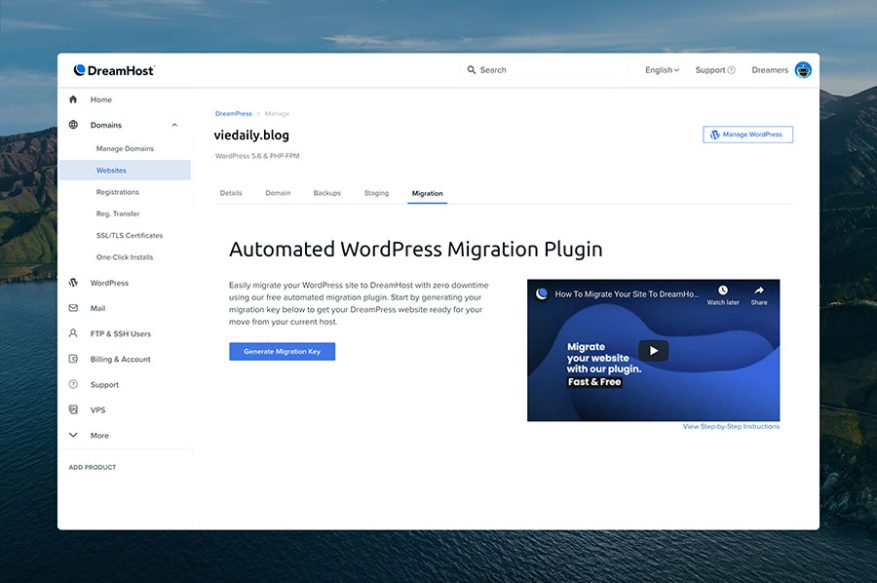The height and width of the screenshot is (583, 877).
Task: Click the search magnifier in the top bar
Action: [x=471, y=70]
